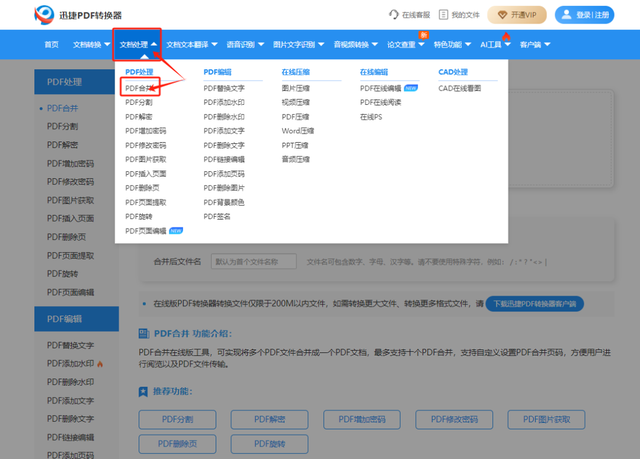The height and width of the screenshot is (459, 640).
Task: Select PDF修改密码 in the dropdown panel
Action: (x=146, y=145)
